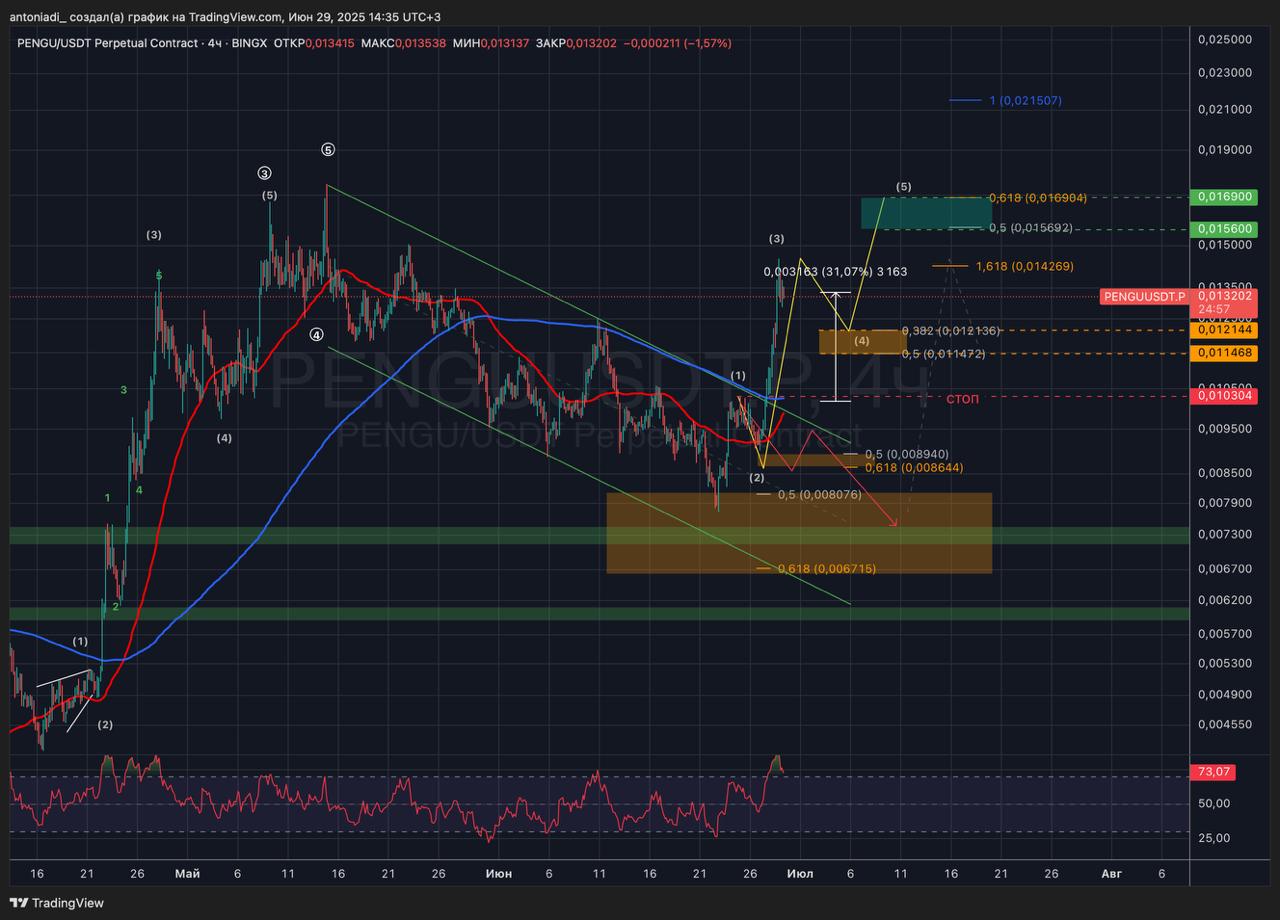Click the 0,021000 price axis label
Screen dimensions: 1280x920
point(1224,109)
